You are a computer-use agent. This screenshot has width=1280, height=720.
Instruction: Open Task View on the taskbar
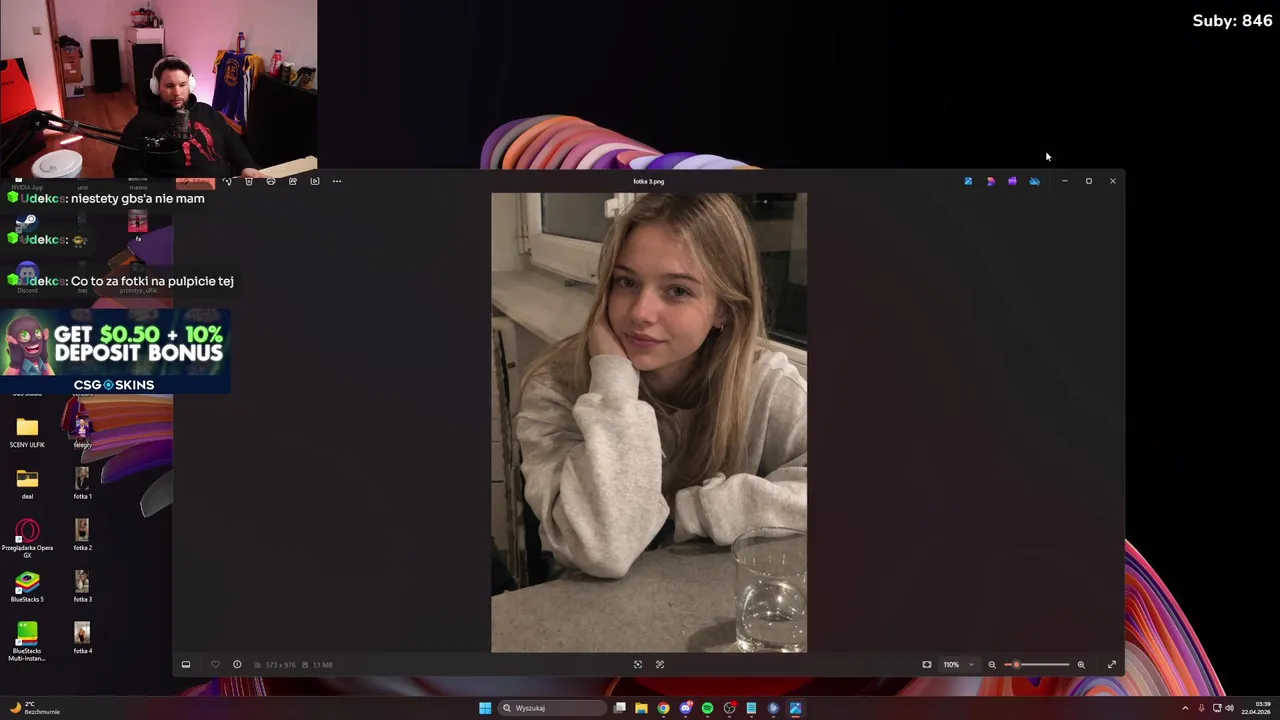620,708
